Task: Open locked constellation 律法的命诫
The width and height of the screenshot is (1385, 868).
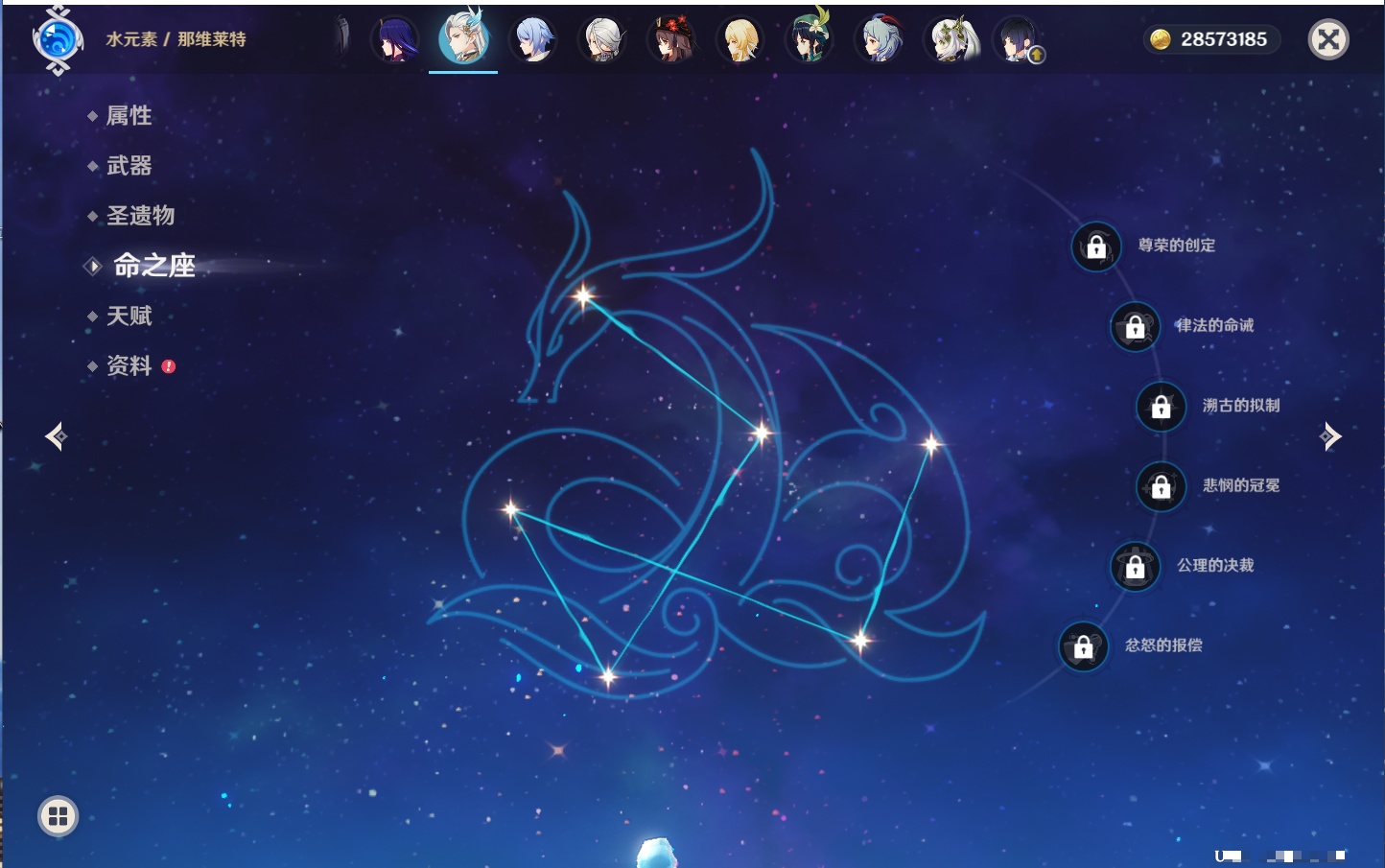Action: click(x=1135, y=327)
